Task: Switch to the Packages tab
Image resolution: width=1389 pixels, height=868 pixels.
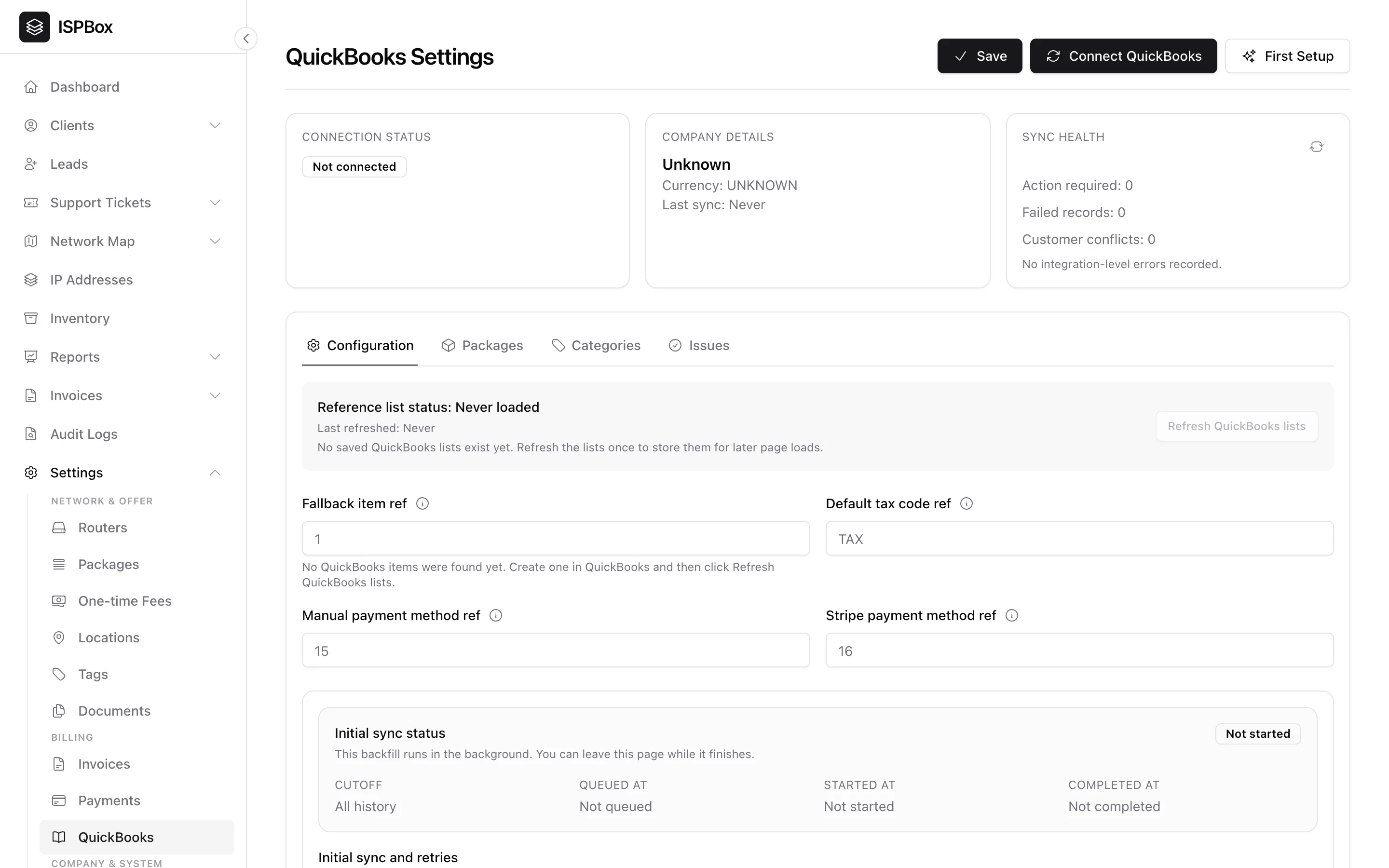Action: 482,346
